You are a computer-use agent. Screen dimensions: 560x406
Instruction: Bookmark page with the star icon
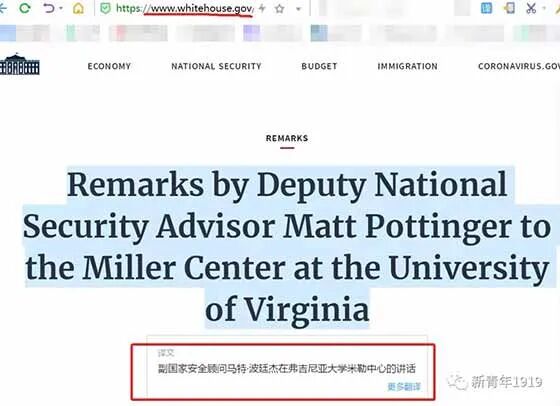[x=279, y=9]
